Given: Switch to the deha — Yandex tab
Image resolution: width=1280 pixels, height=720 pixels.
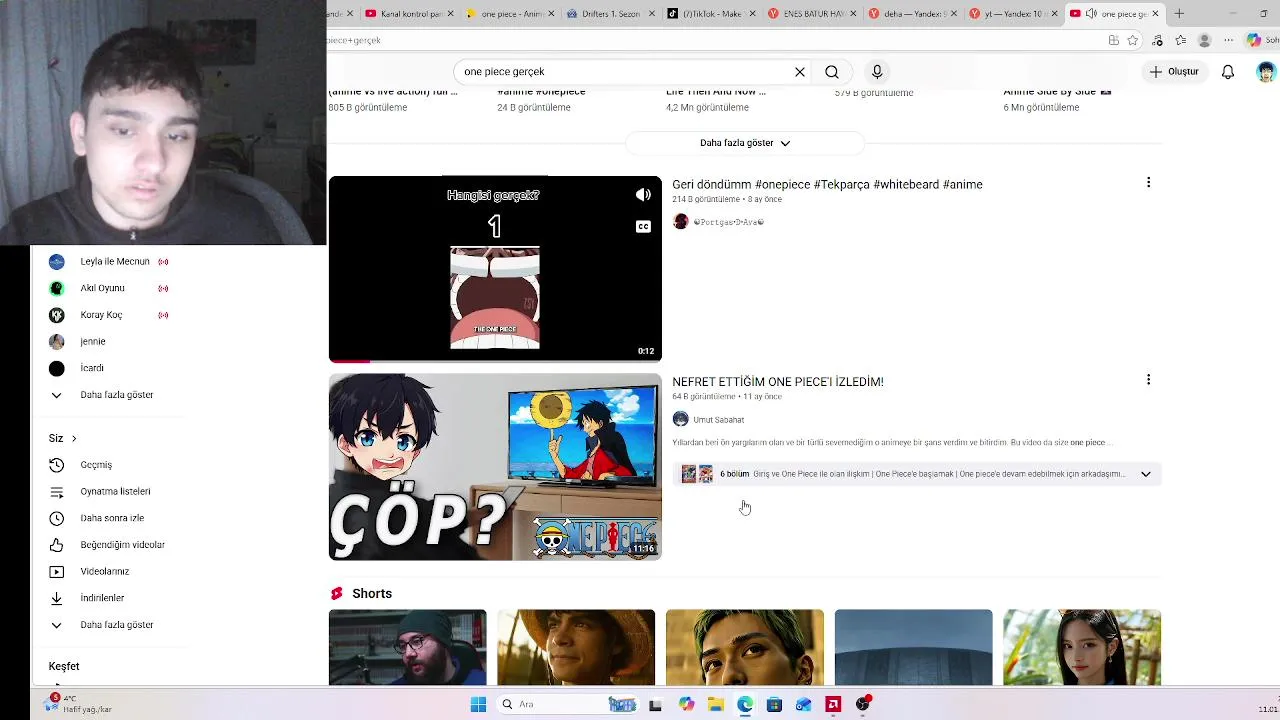Looking at the screenshot, I should [x=913, y=14].
